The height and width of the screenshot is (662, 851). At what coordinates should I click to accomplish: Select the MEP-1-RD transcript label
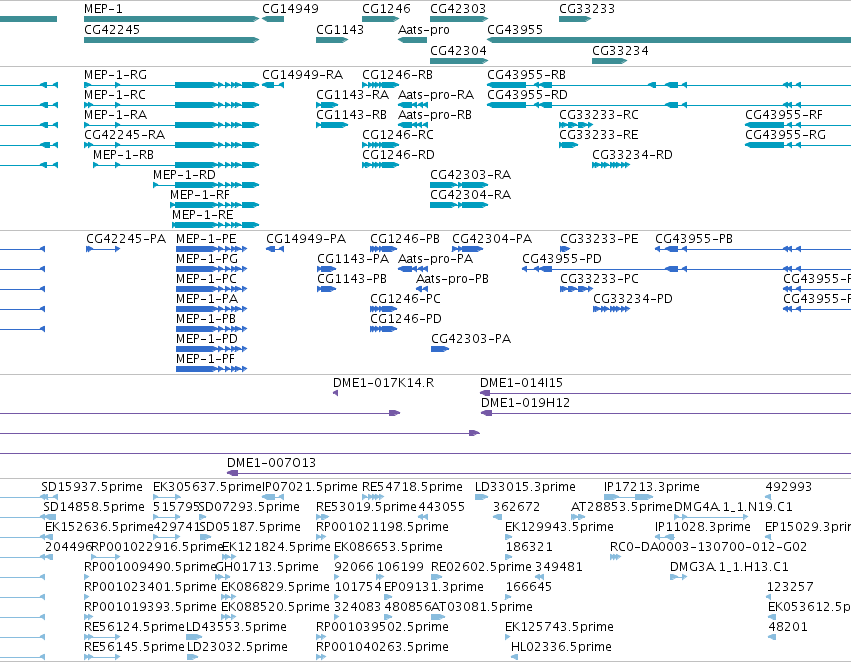[185, 175]
